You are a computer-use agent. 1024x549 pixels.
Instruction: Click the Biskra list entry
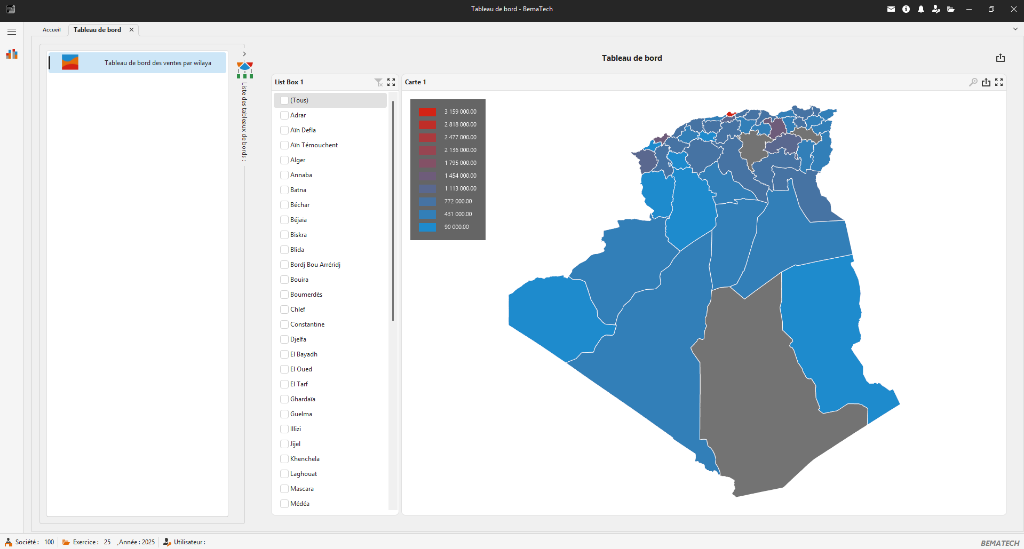tap(298, 235)
